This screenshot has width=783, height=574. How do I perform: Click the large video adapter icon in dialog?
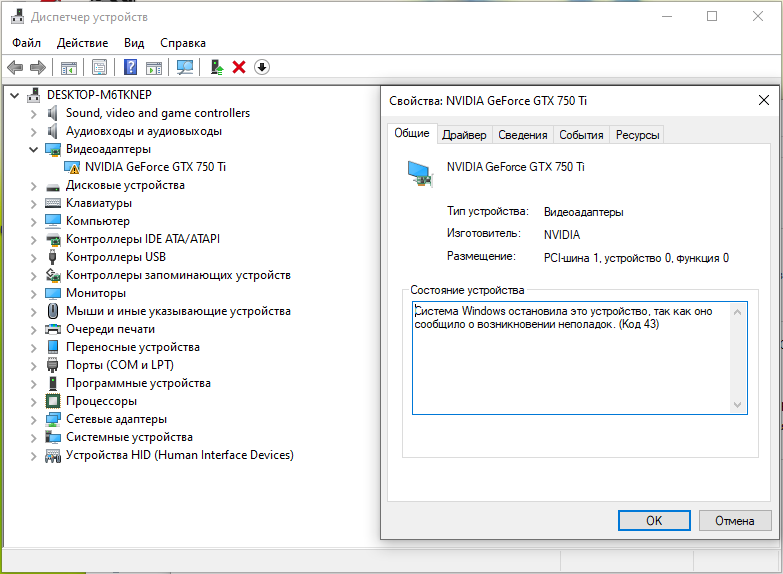(420, 173)
